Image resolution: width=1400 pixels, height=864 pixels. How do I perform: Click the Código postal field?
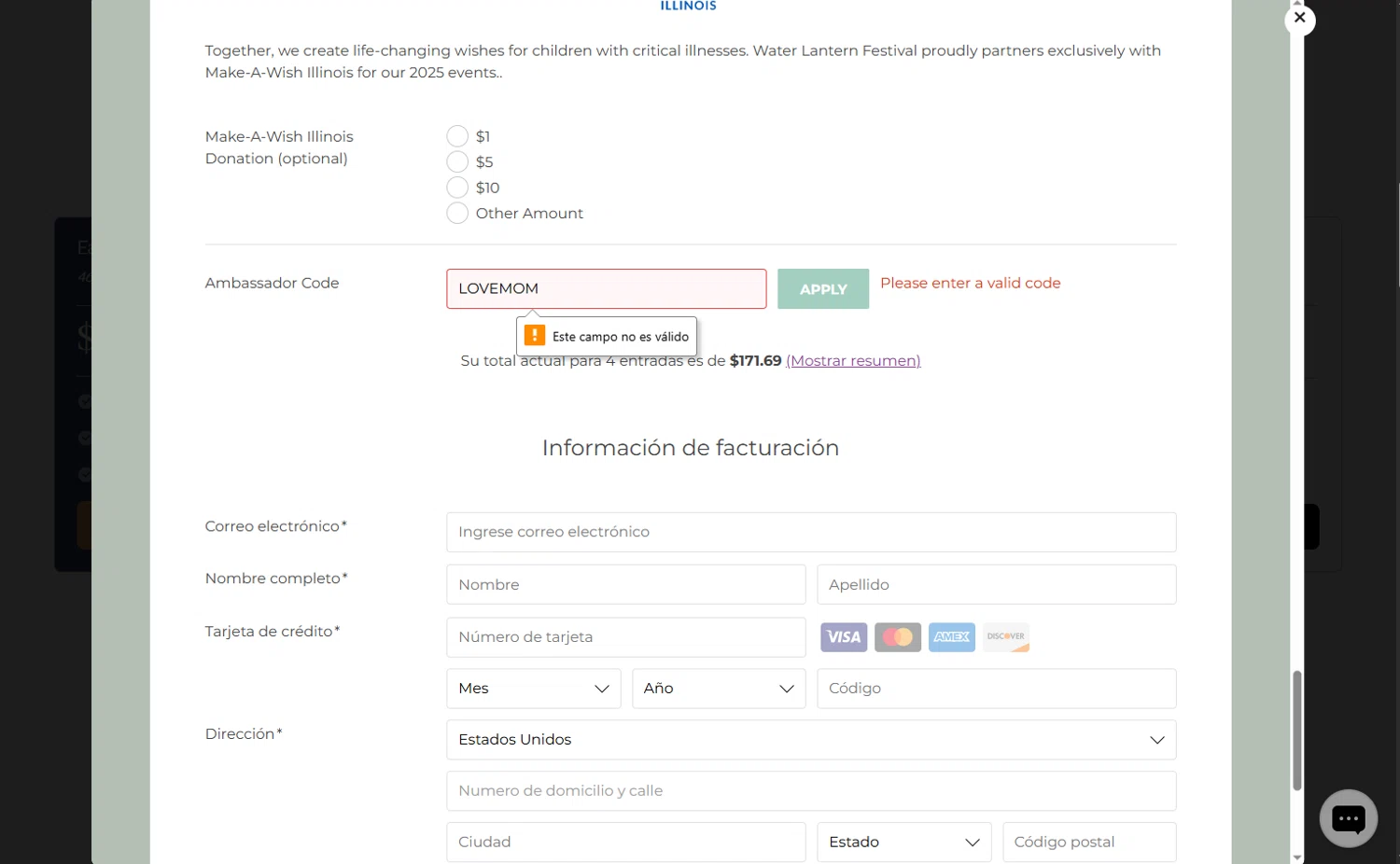click(x=1089, y=842)
